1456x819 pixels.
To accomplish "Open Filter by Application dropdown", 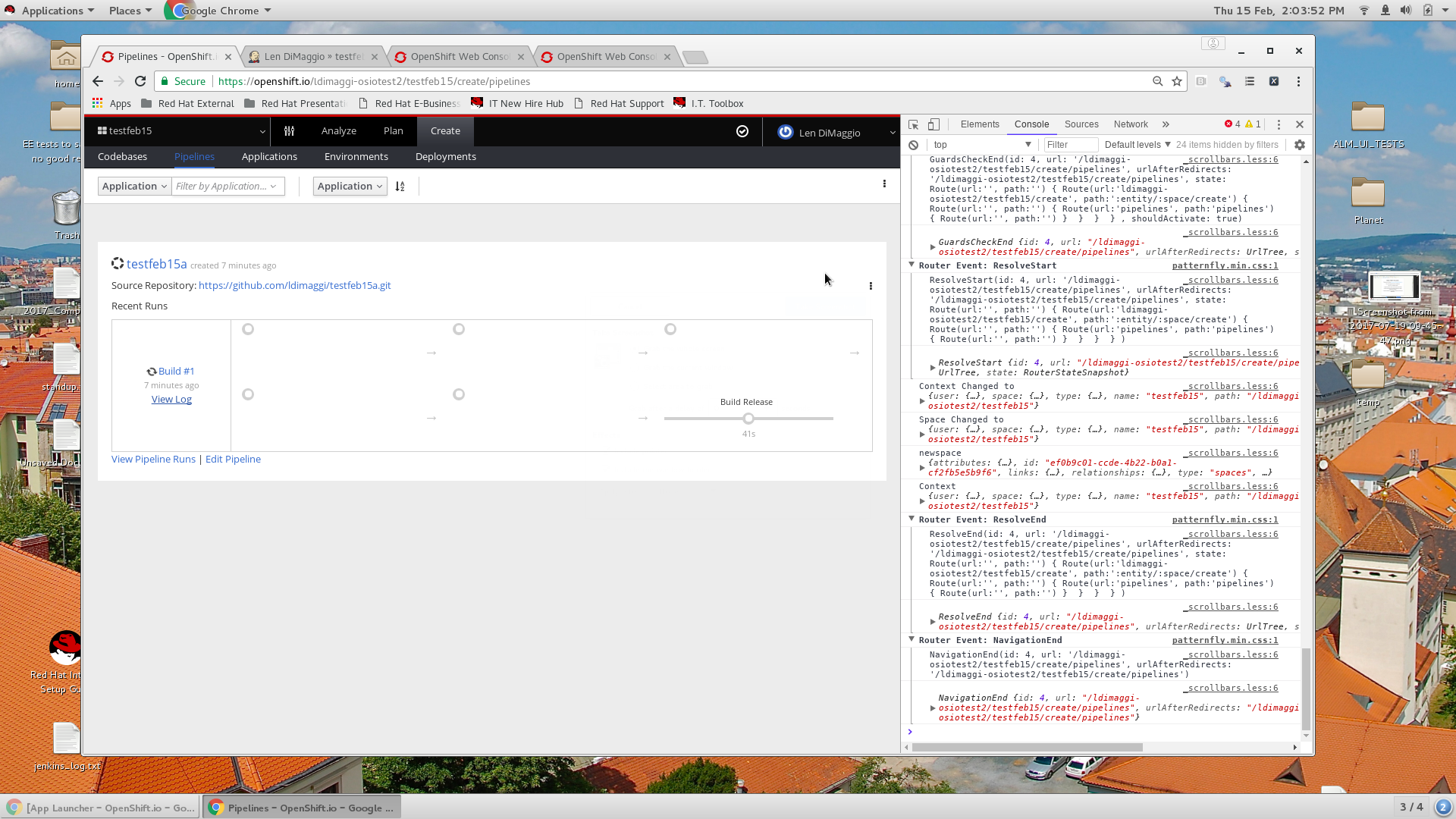I will point(227,187).
